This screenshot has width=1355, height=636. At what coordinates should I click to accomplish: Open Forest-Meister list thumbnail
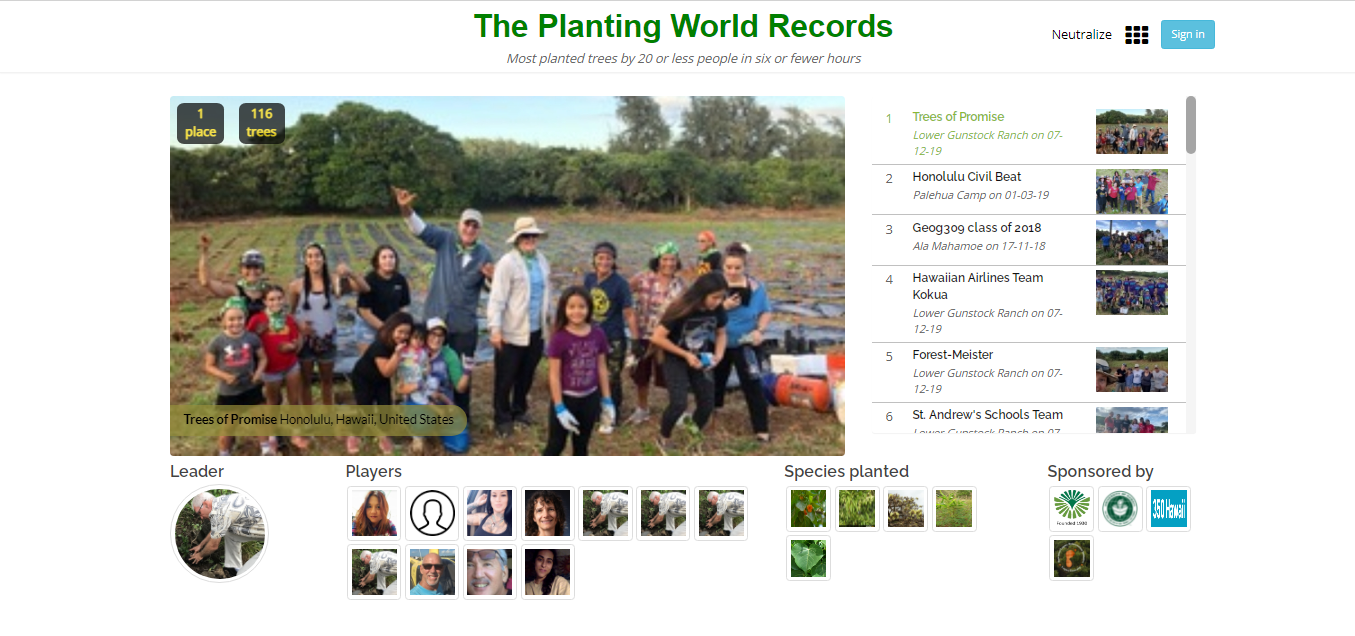(x=1131, y=370)
